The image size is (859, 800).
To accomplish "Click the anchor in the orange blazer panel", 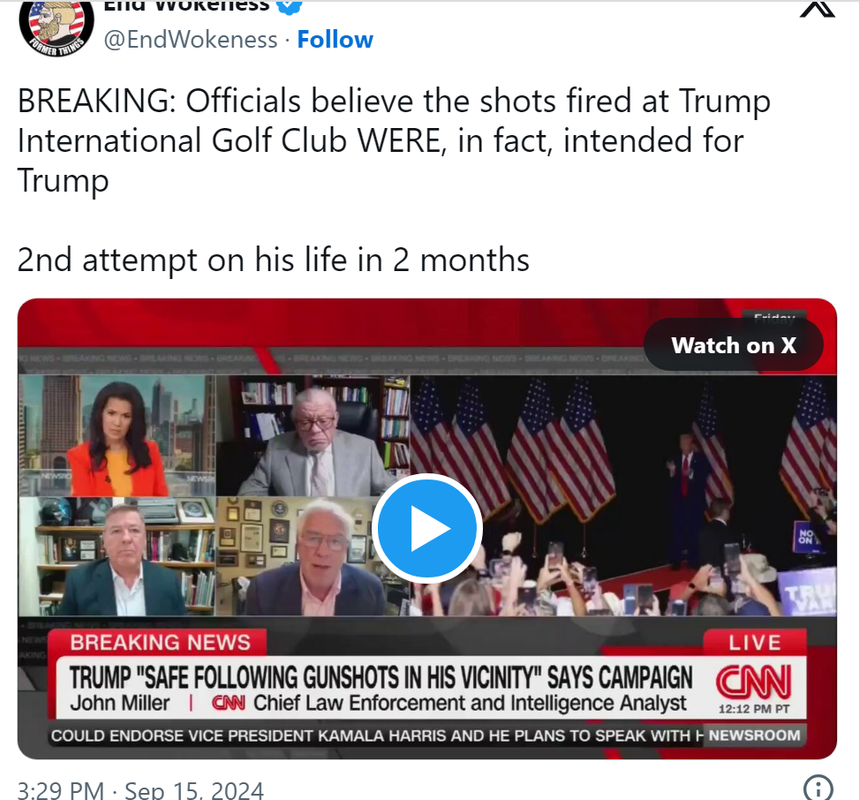I will coord(117,436).
